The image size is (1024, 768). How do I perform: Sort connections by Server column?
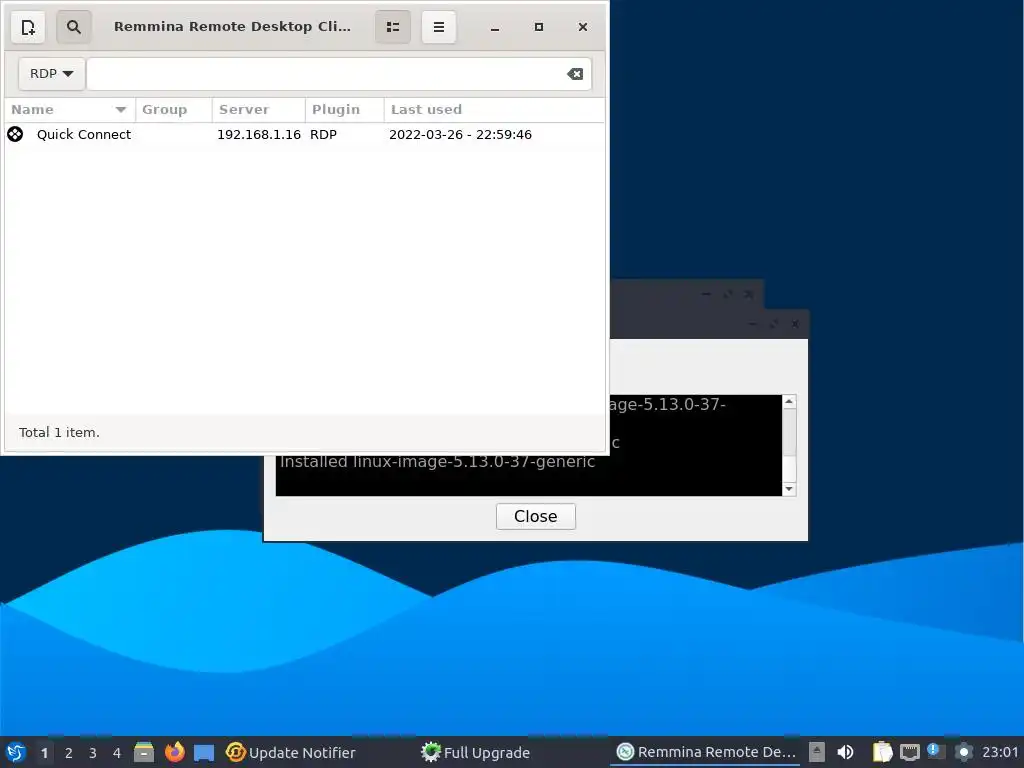[x=259, y=110]
